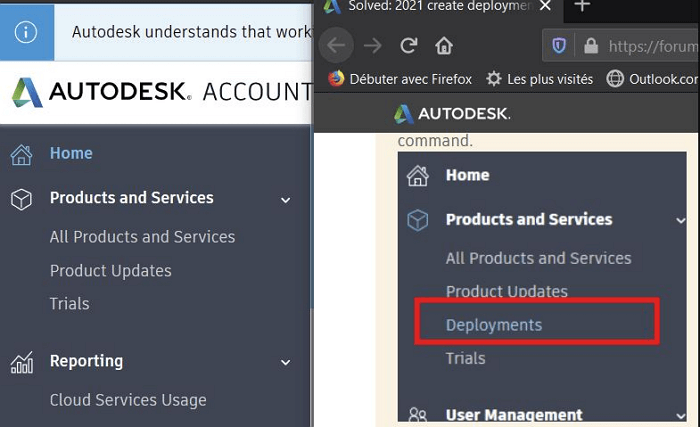Open Product Updates in forum screenshot
This screenshot has width=700, height=427.
[507, 291]
